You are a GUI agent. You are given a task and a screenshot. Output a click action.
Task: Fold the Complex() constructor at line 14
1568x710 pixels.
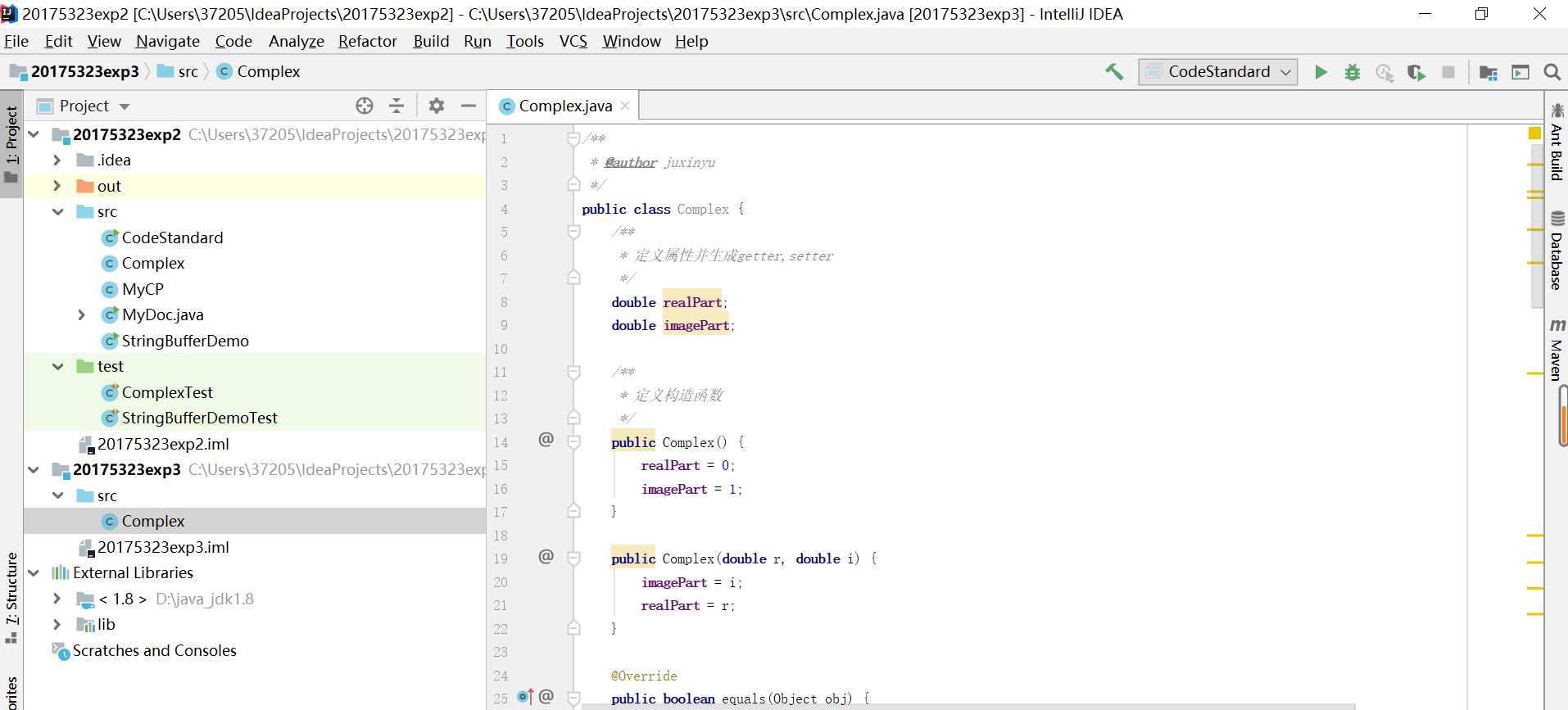573,442
